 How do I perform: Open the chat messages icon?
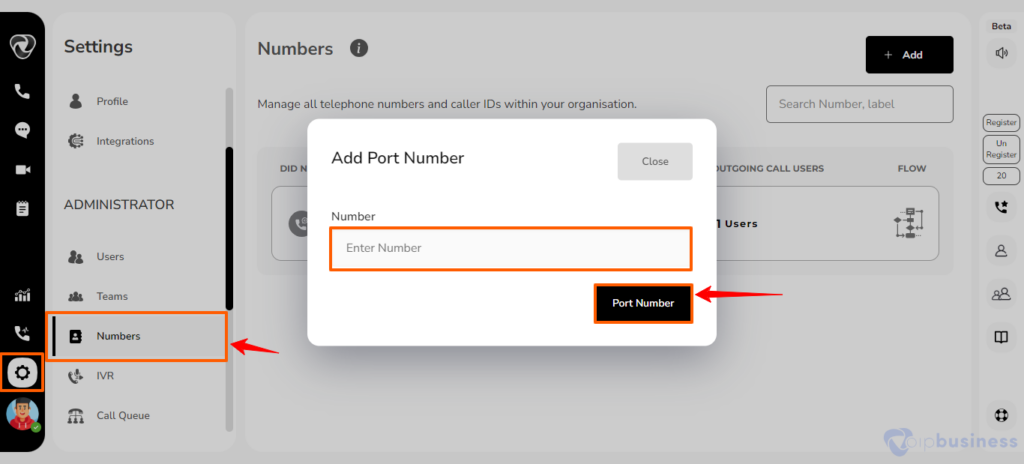click(x=22, y=130)
